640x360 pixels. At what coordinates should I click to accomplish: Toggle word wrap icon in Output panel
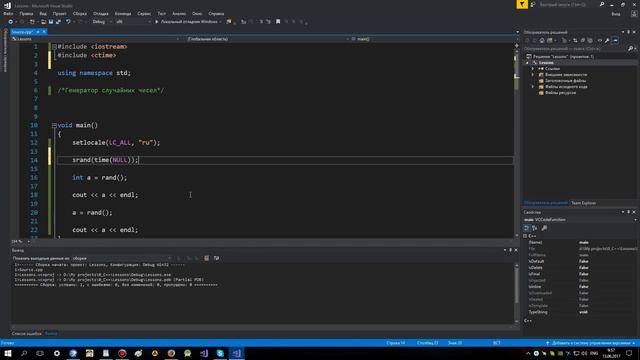point(216,258)
